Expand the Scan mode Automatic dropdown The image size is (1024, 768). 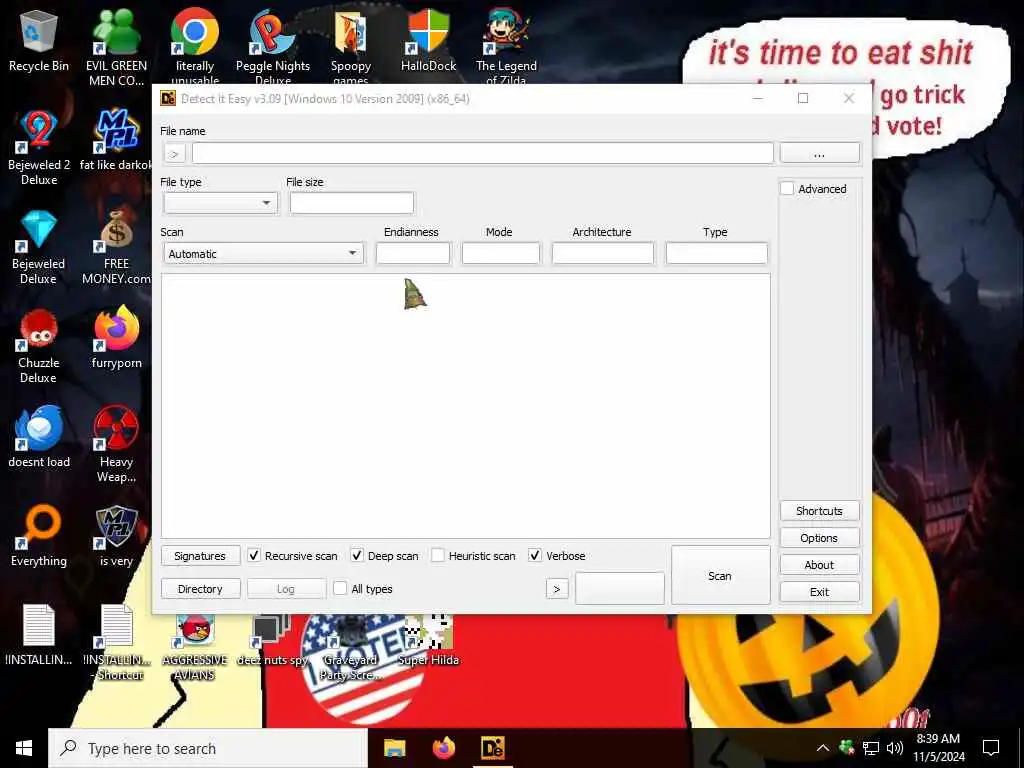point(264,253)
